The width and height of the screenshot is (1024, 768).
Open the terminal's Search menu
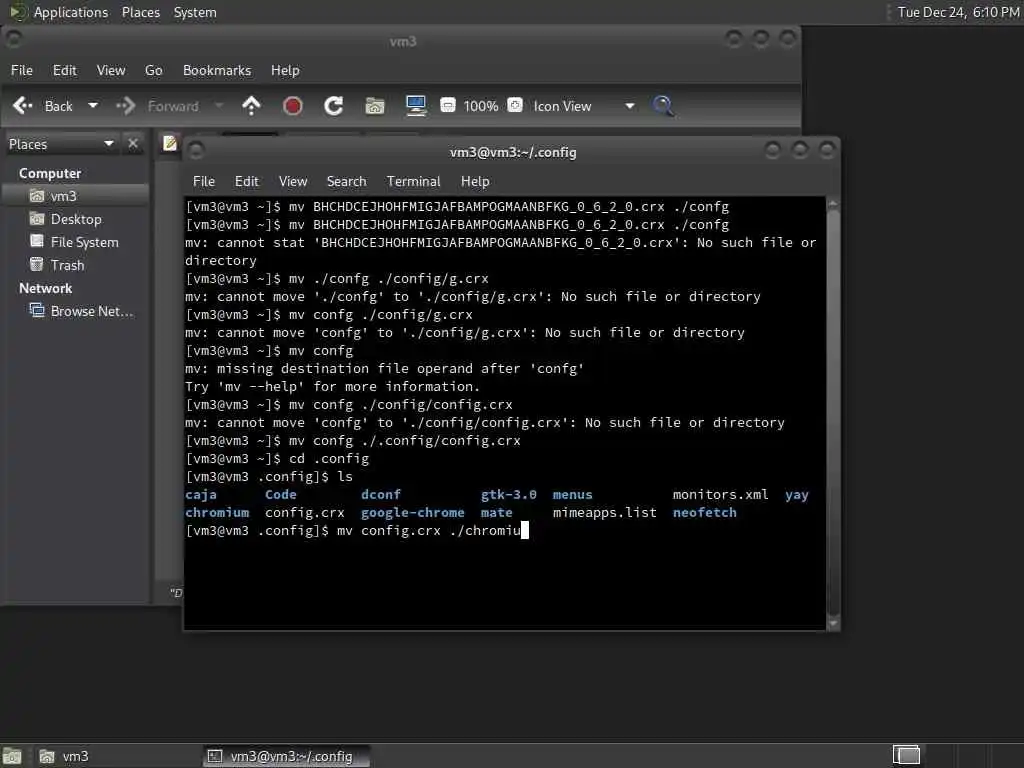point(347,182)
